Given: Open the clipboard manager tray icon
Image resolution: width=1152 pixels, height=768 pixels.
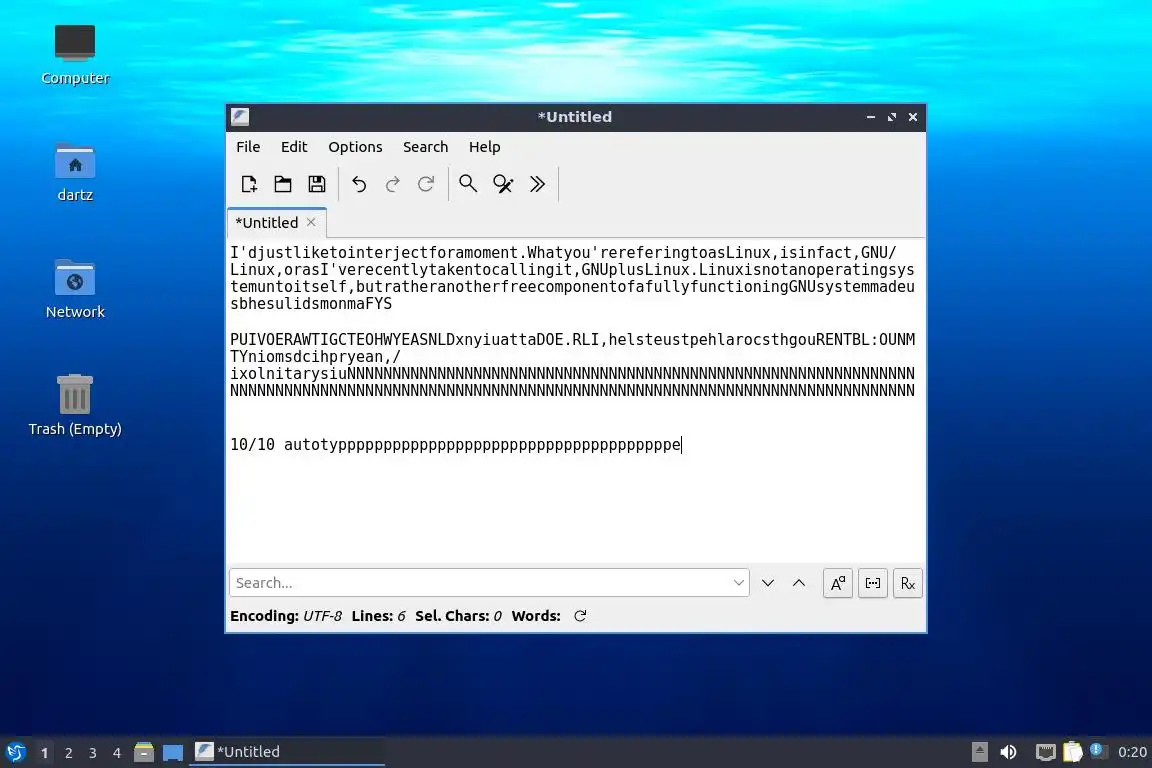Looking at the screenshot, I should pyautogui.click(x=1073, y=752).
